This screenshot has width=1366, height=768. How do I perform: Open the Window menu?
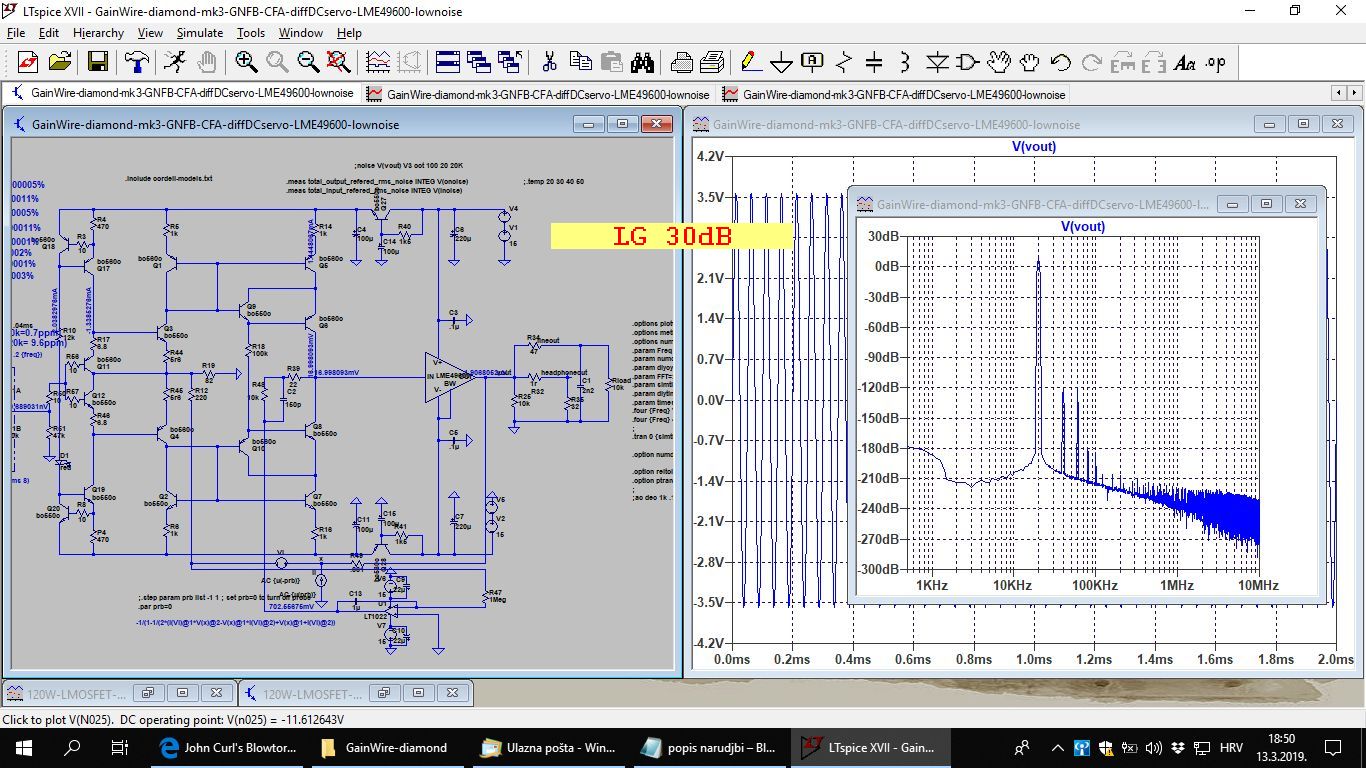coord(301,33)
